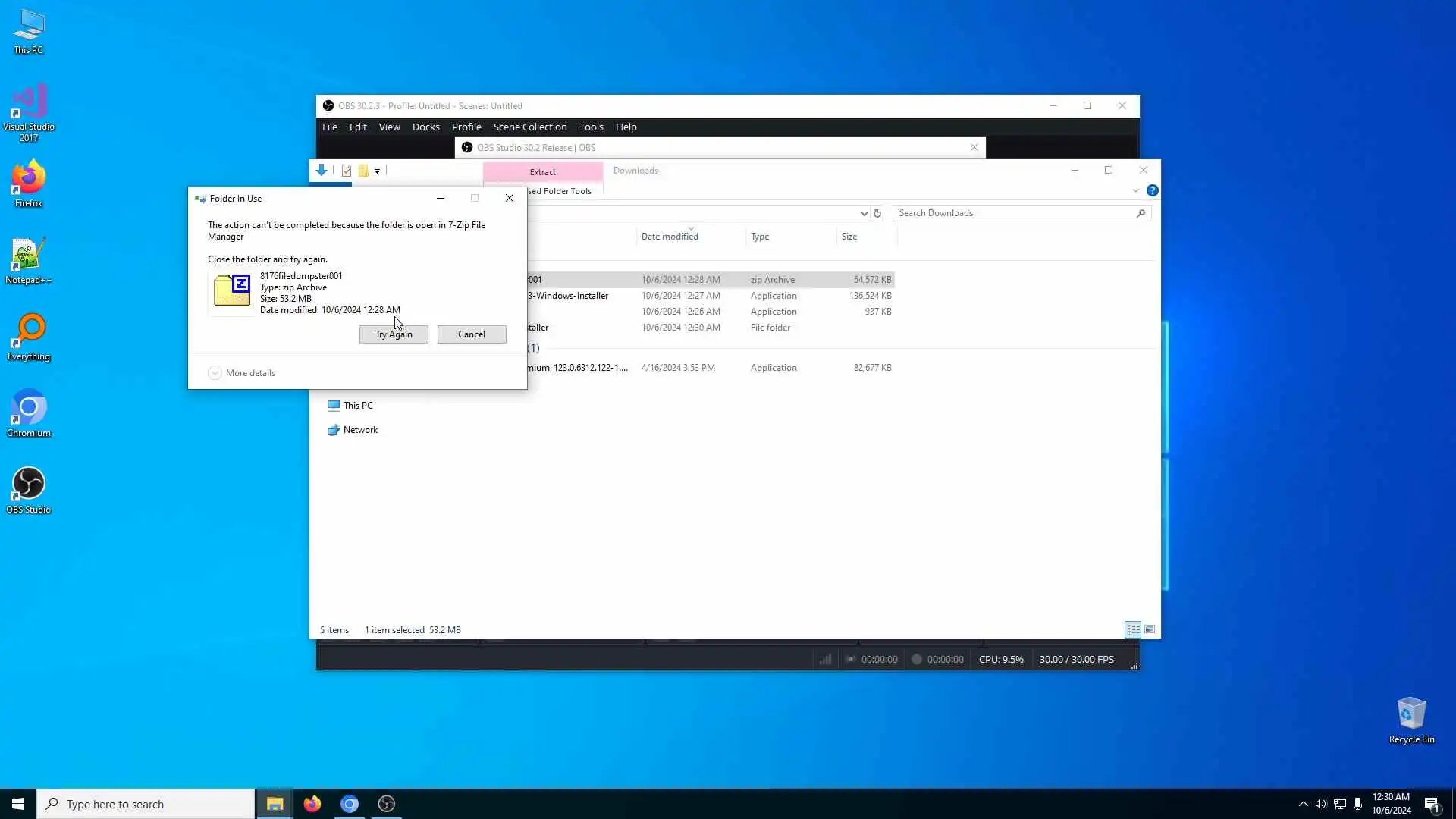Open Scene Collection menu in OBS
The height and width of the screenshot is (819, 1456).
point(529,127)
